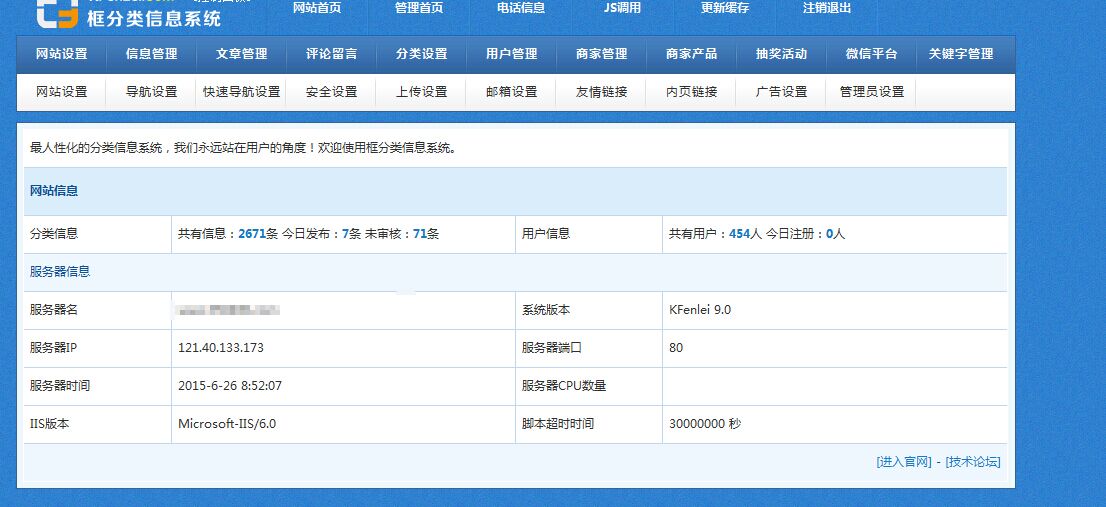Open the 技术论坛 link
Screen dimensions: 1106x507
coord(972,462)
